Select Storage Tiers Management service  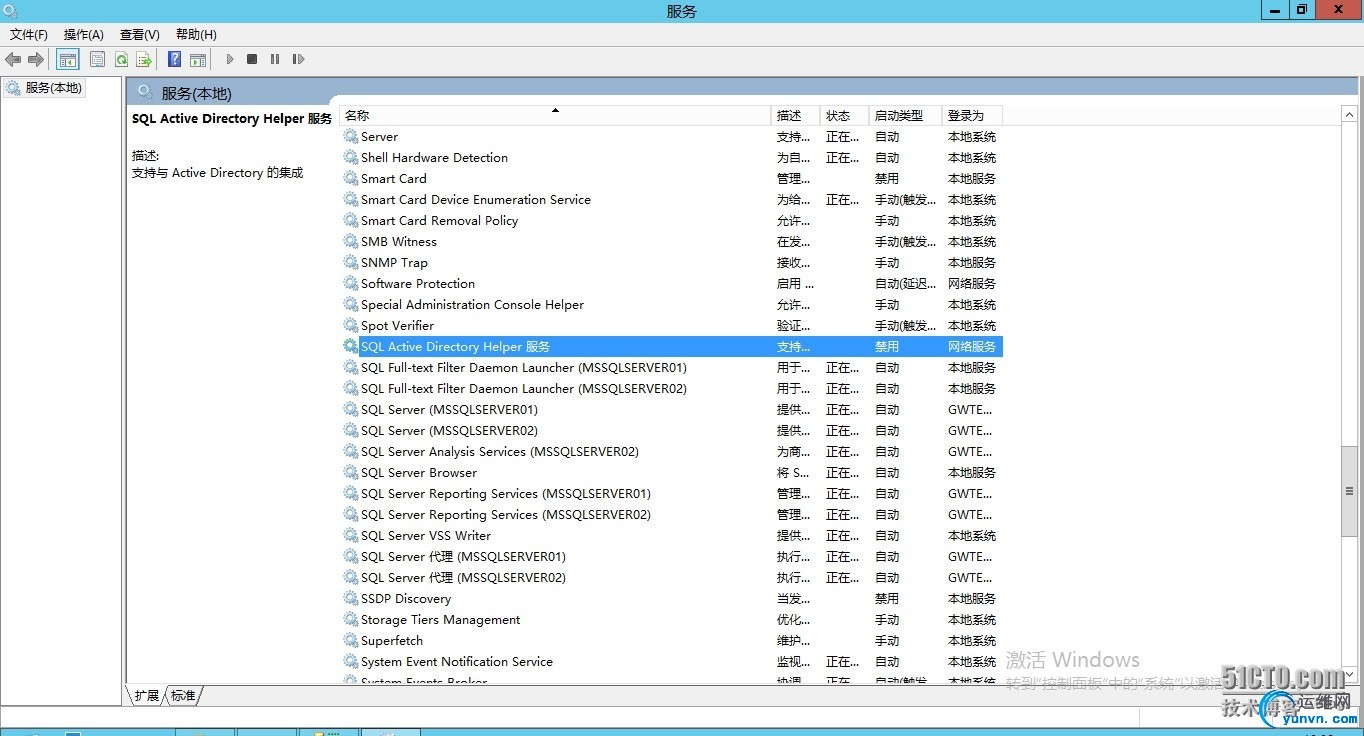(x=671, y=620)
